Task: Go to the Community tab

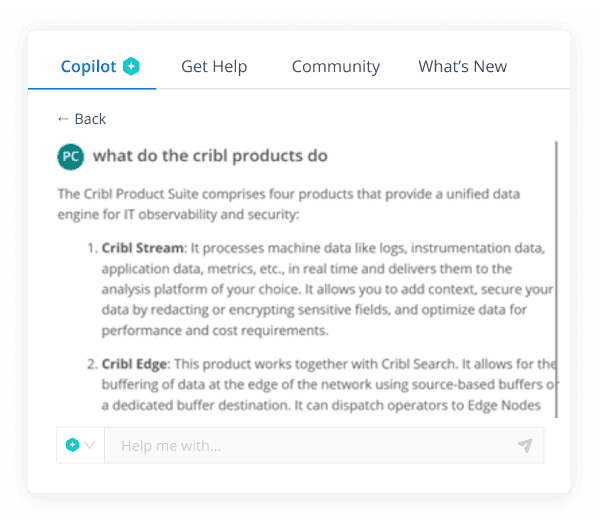Action: pyautogui.click(x=335, y=67)
